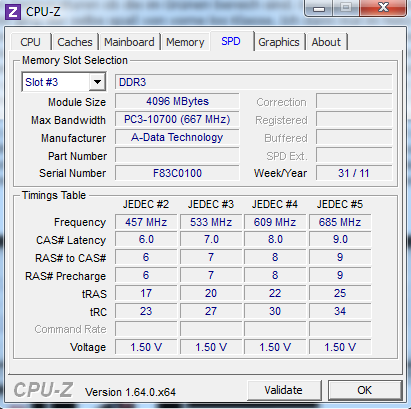The image size is (411, 409).
Task: Click the JEDEC #5 voltage 1.50 V cell
Action: (x=340, y=347)
